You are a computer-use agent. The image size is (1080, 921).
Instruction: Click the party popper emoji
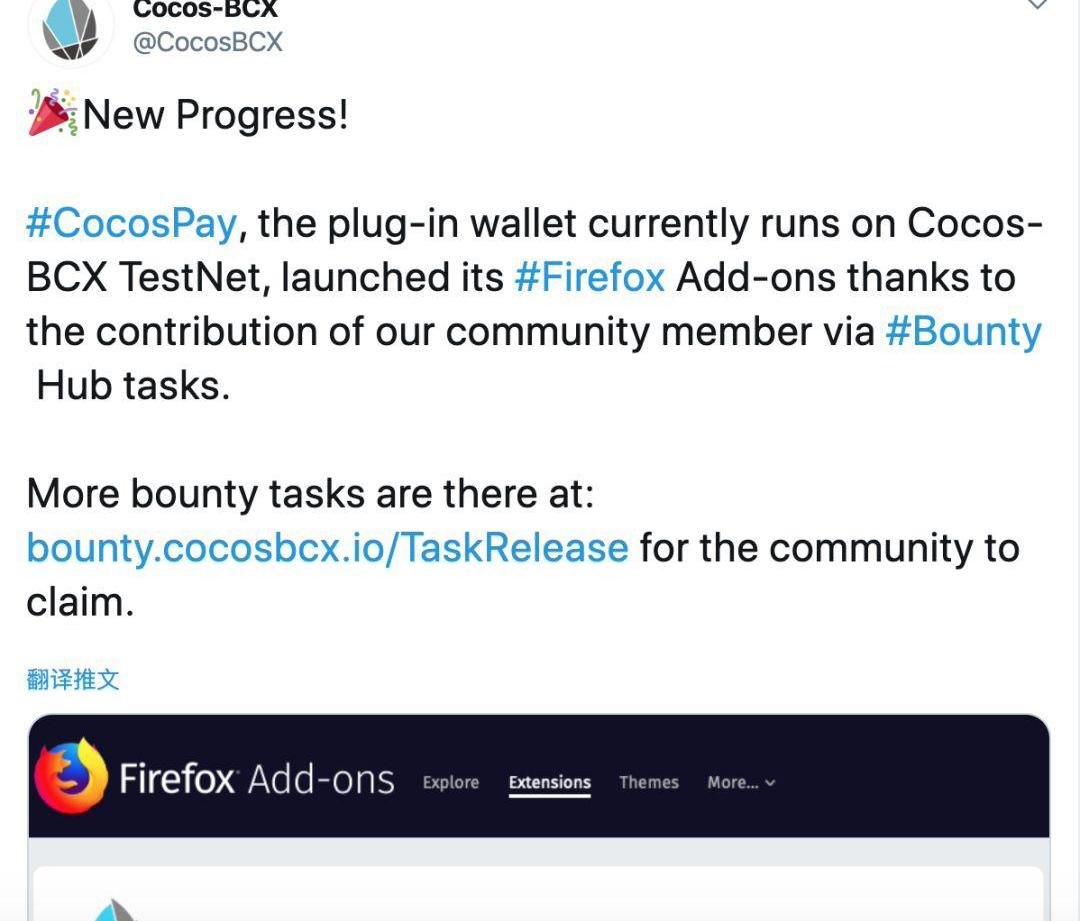click(x=52, y=113)
